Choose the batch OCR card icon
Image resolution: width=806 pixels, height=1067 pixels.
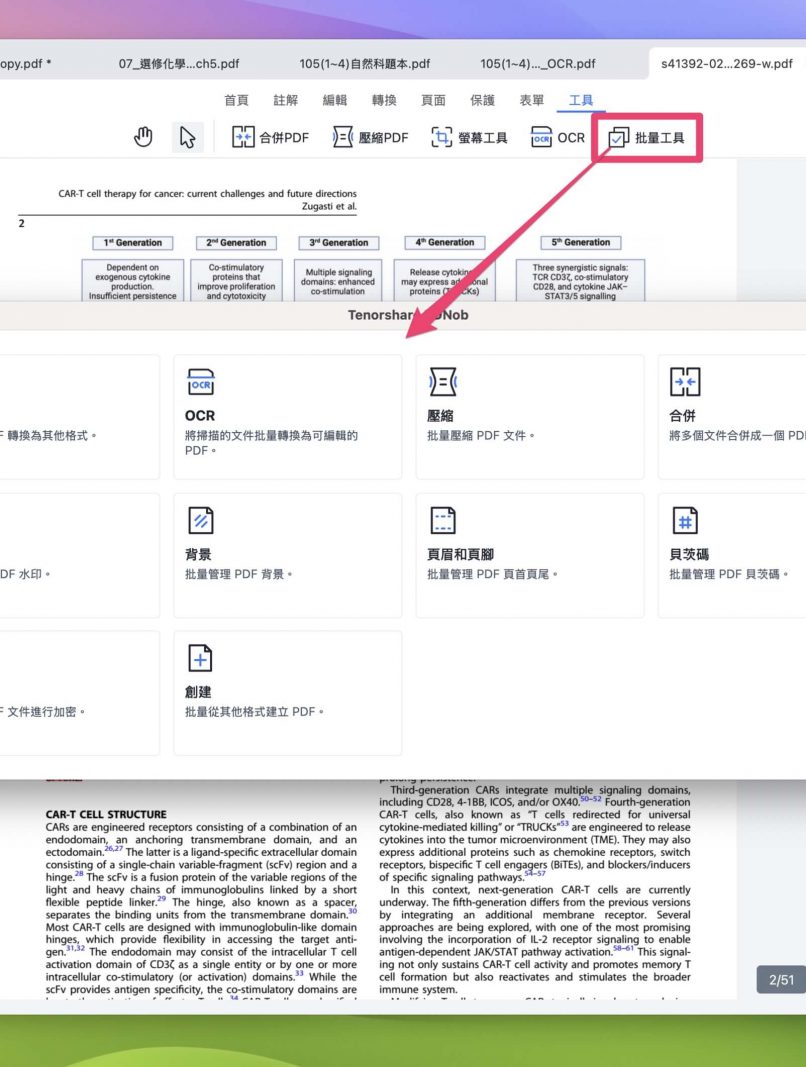[201, 382]
